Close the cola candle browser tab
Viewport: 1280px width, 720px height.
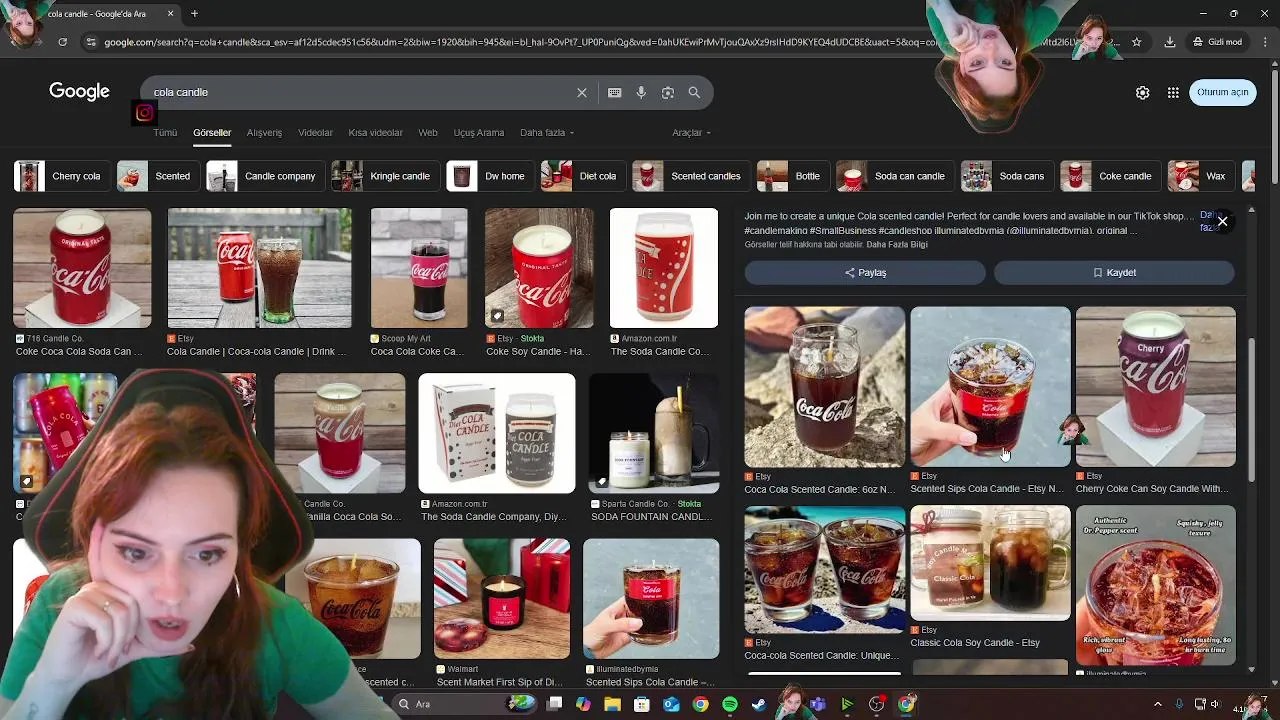[x=170, y=14]
